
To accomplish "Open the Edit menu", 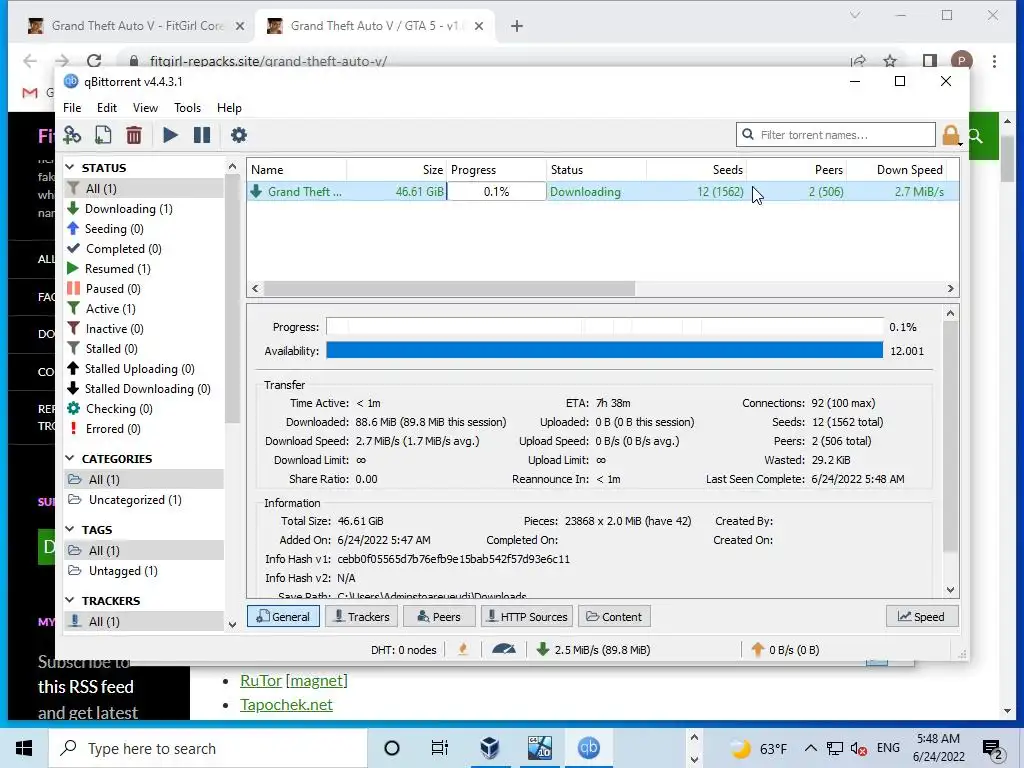I will point(106,108).
